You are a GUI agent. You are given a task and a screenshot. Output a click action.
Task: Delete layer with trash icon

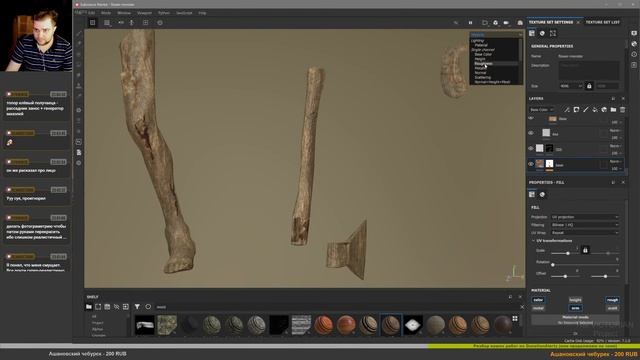click(x=622, y=109)
